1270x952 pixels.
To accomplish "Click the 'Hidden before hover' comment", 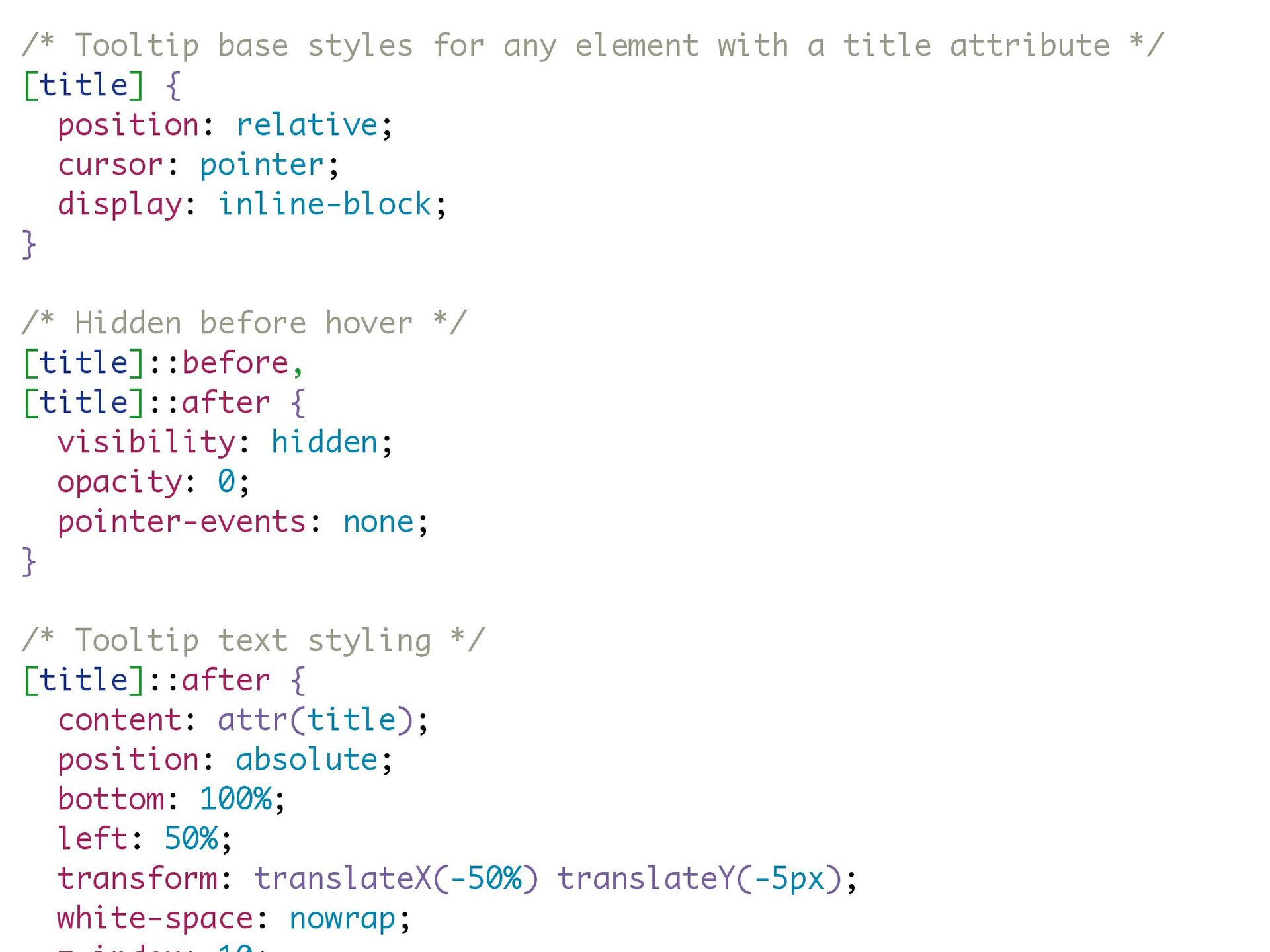I will [244, 323].
